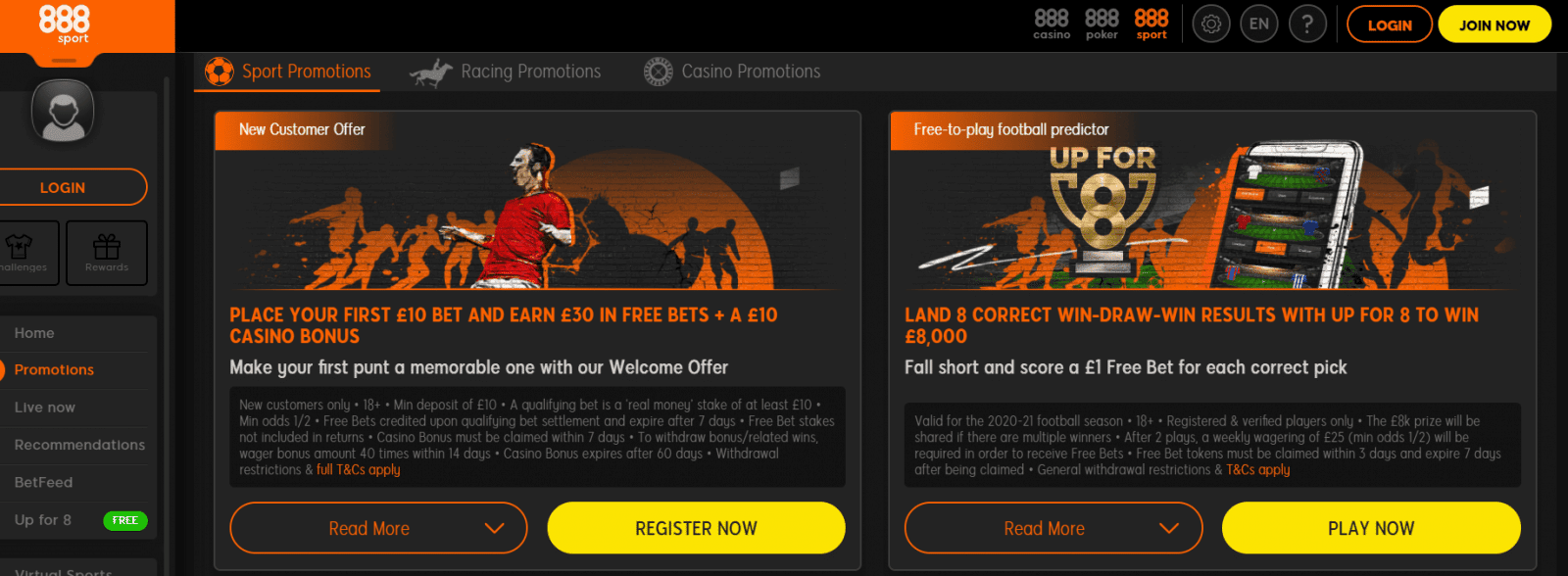1568x576 pixels.
Task: Click the football icon beside Sport Promotions
Action: (220, 72)
